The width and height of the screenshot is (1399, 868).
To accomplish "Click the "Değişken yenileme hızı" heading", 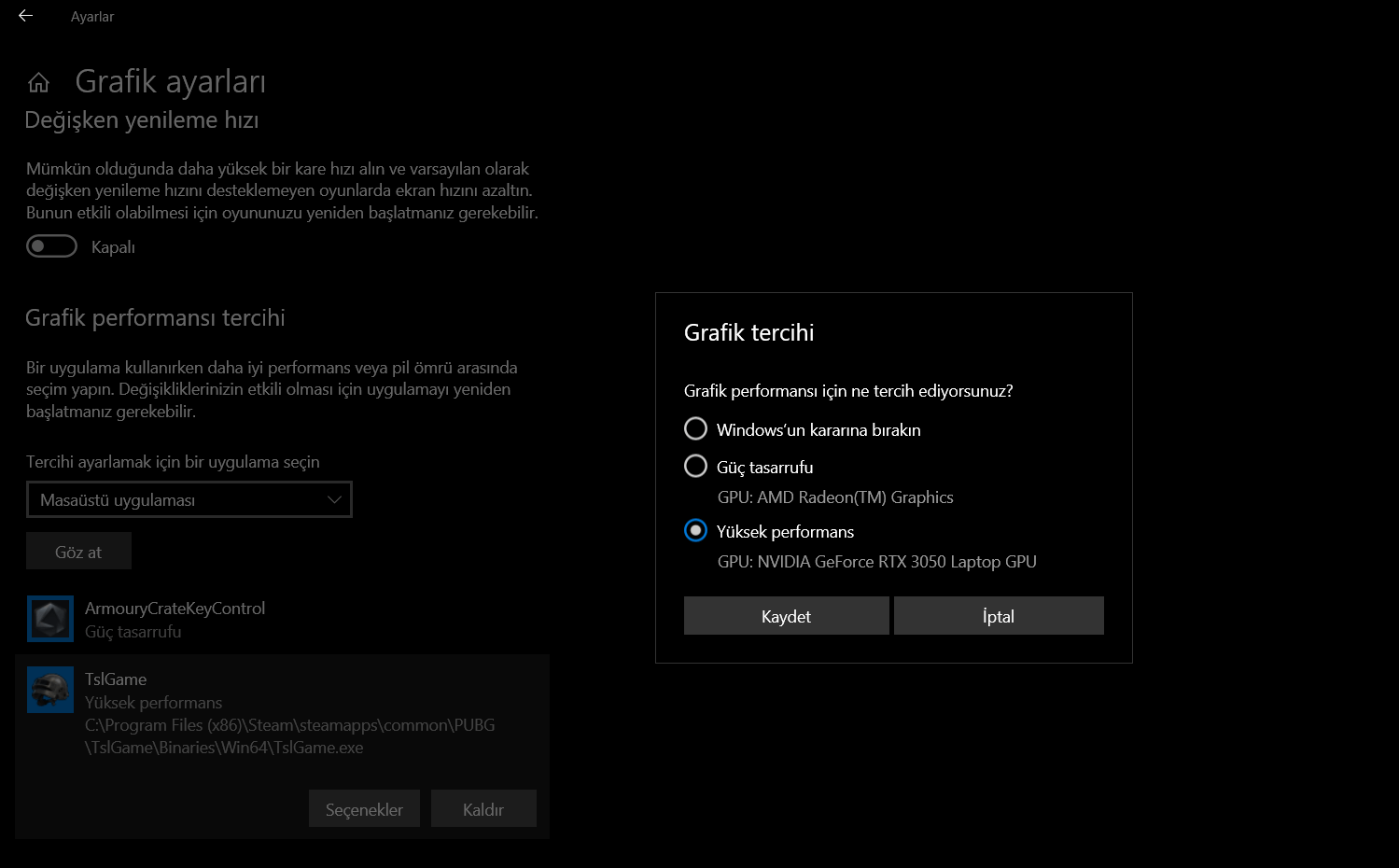I will pos(142,120).
